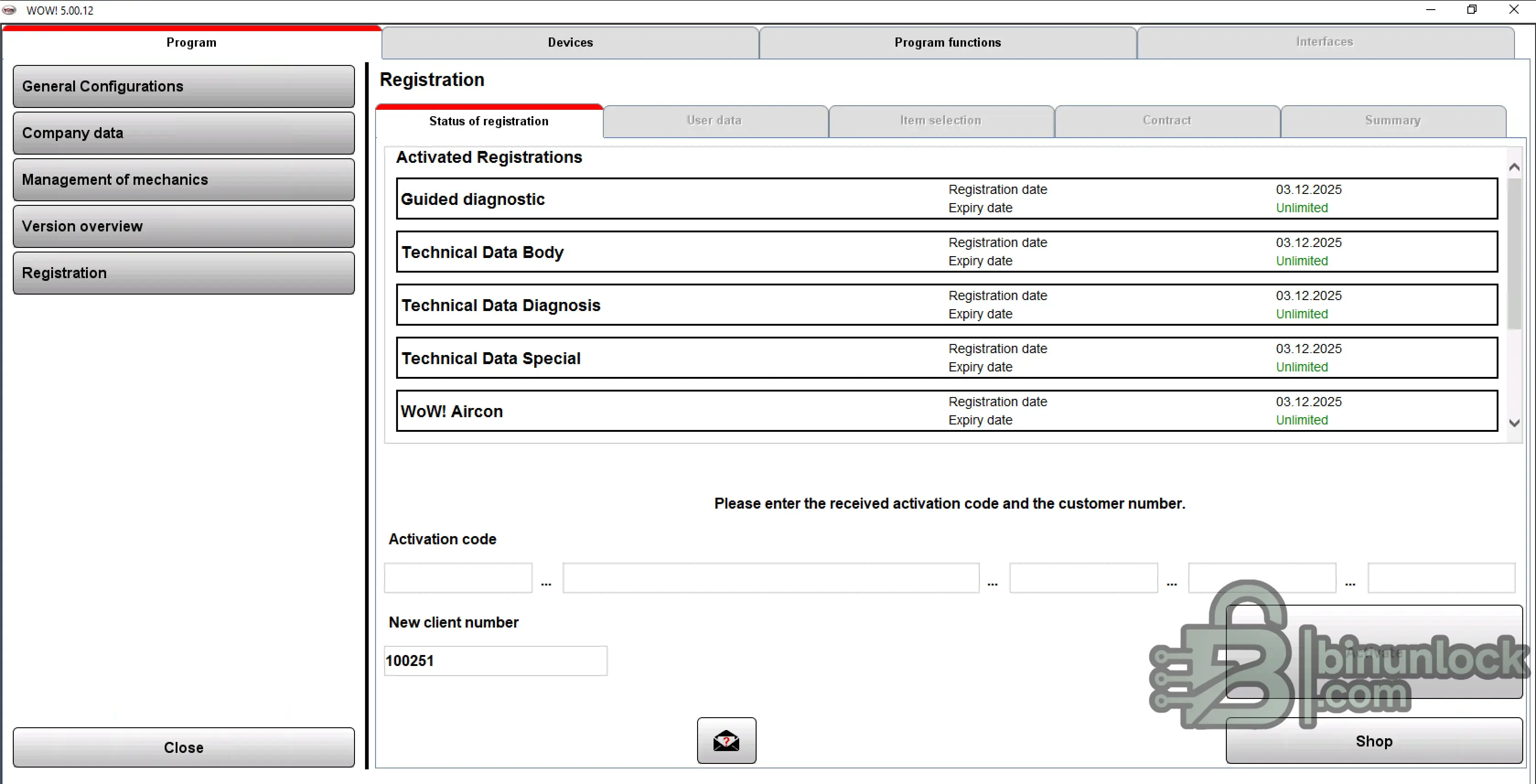
Task: Open the Summary tab
Action: click(1393, 121)
